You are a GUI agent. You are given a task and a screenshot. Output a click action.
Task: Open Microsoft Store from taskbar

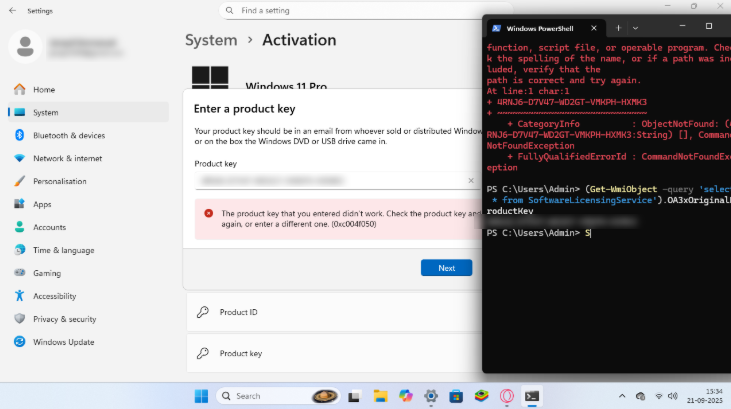[x=456, y=396]
